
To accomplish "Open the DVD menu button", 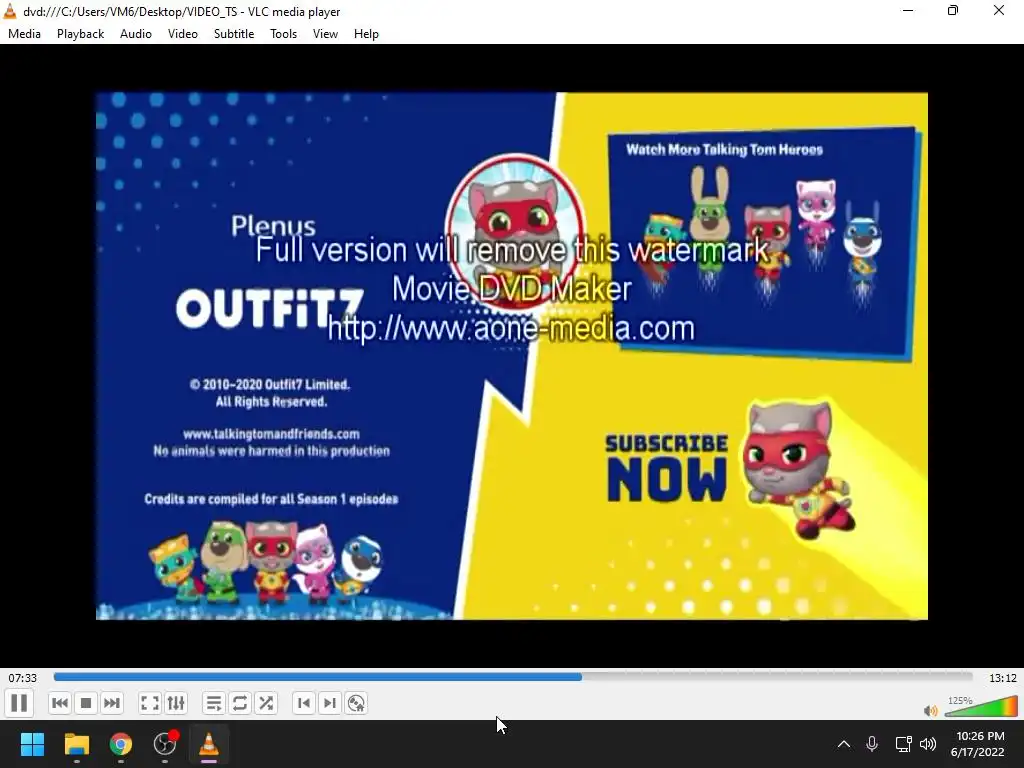I will pyautogui.click(x=356, y=703).
